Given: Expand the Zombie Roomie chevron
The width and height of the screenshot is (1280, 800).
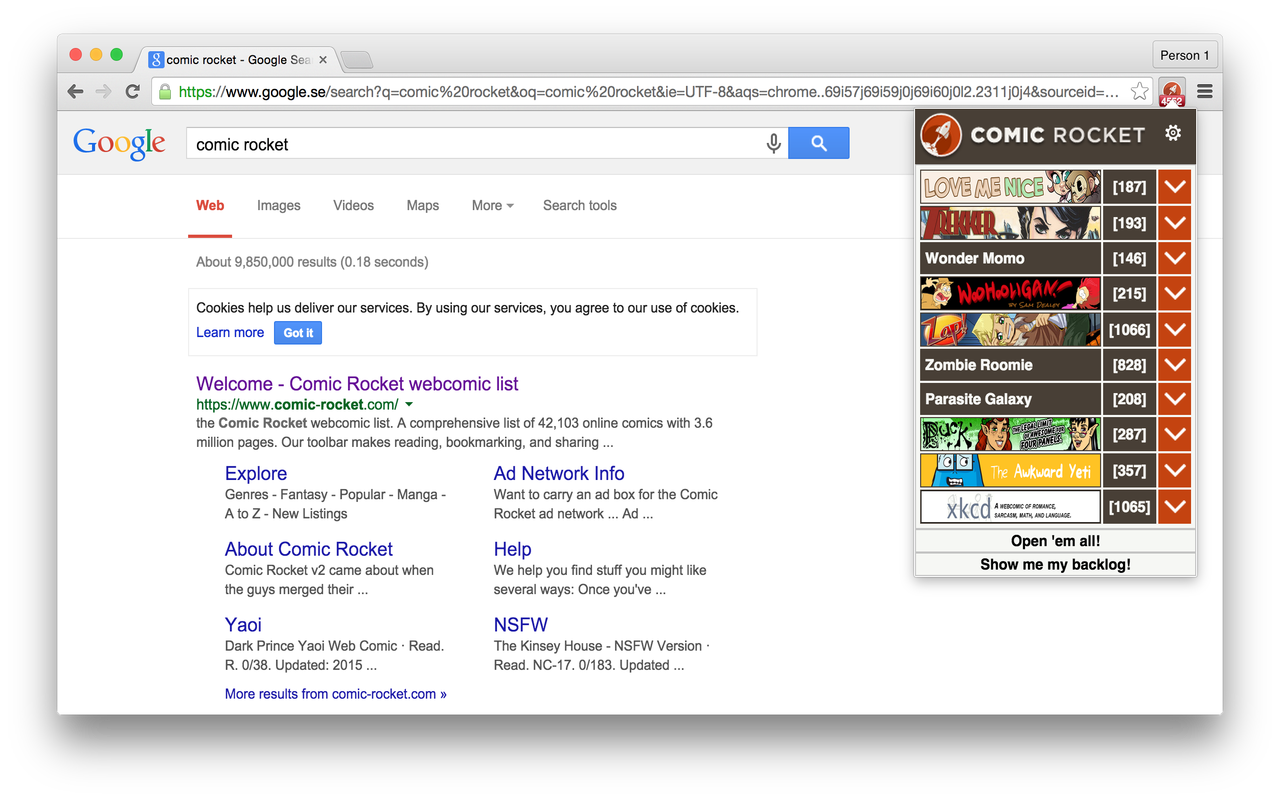Looking at the screenshot, I should (1175, 365).
